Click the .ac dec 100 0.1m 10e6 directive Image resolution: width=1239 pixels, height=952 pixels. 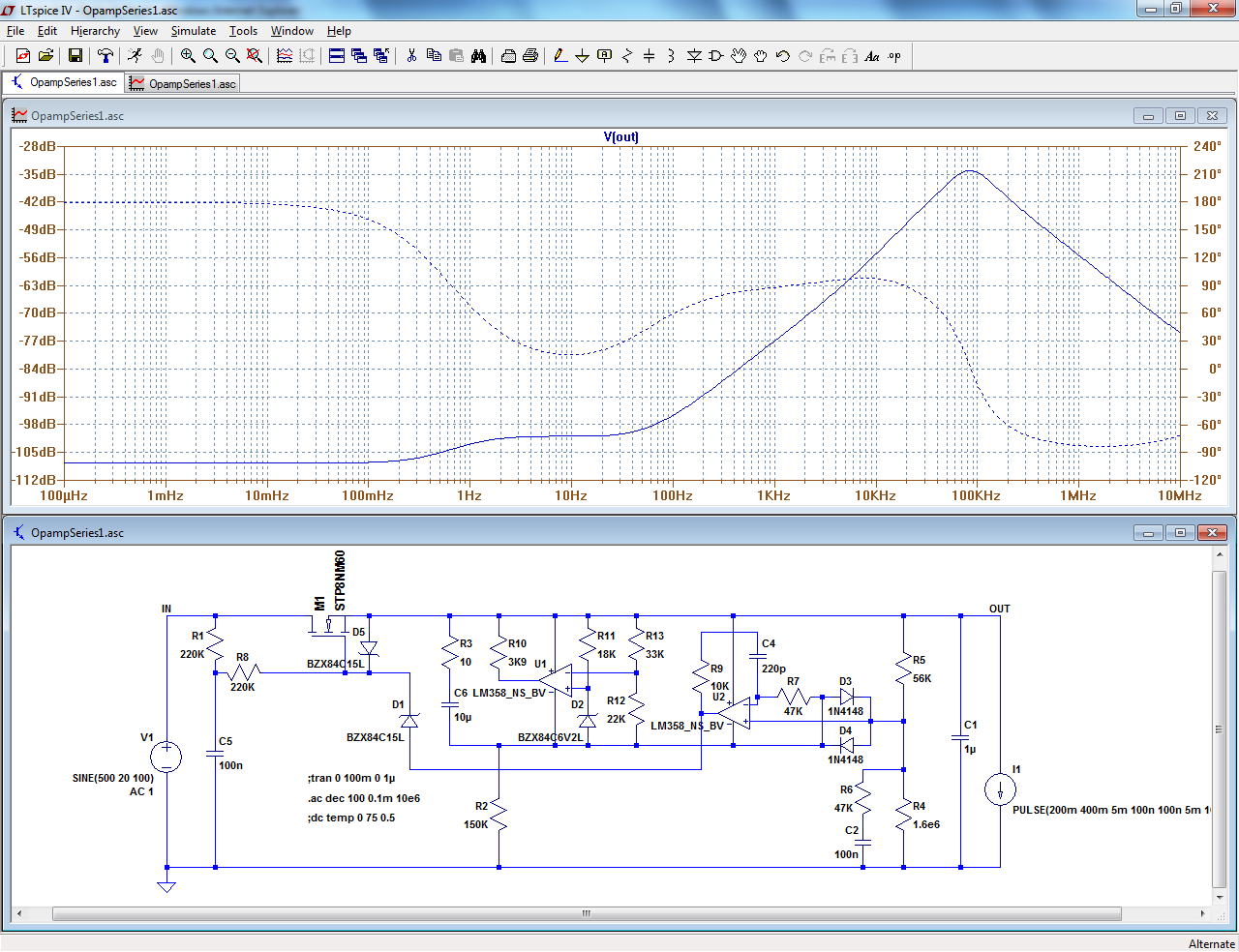364,798
